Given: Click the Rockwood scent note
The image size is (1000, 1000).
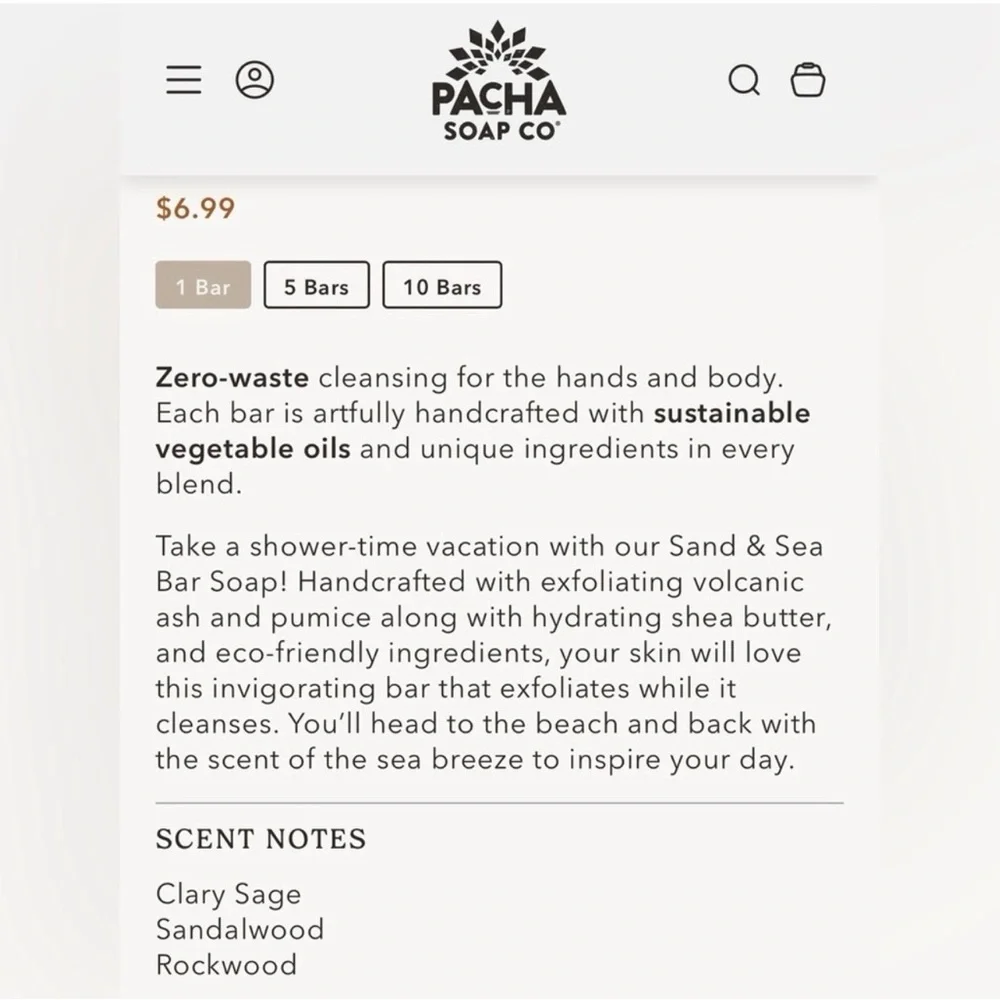Looking at the screenshot, I should click(x=226, y=965).
